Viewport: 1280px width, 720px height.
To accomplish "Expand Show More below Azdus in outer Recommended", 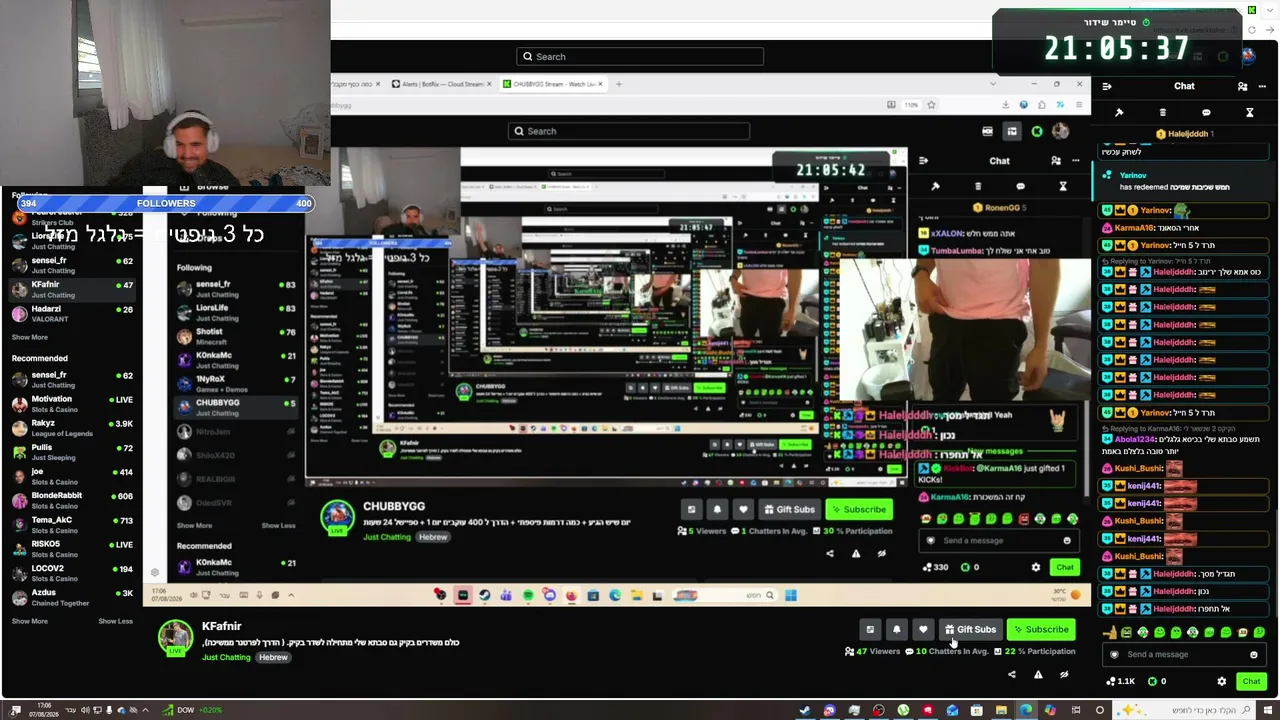I will coord(30,622).
